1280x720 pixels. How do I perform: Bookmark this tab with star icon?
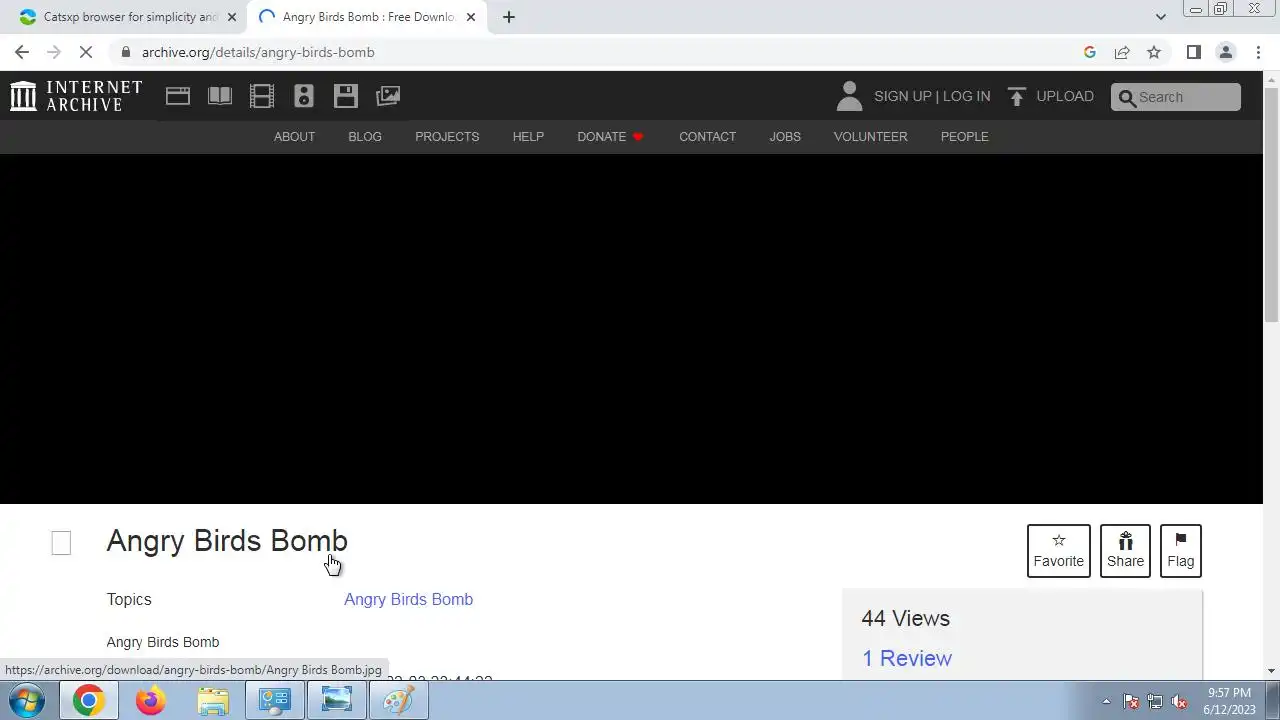coord(1154,52)
